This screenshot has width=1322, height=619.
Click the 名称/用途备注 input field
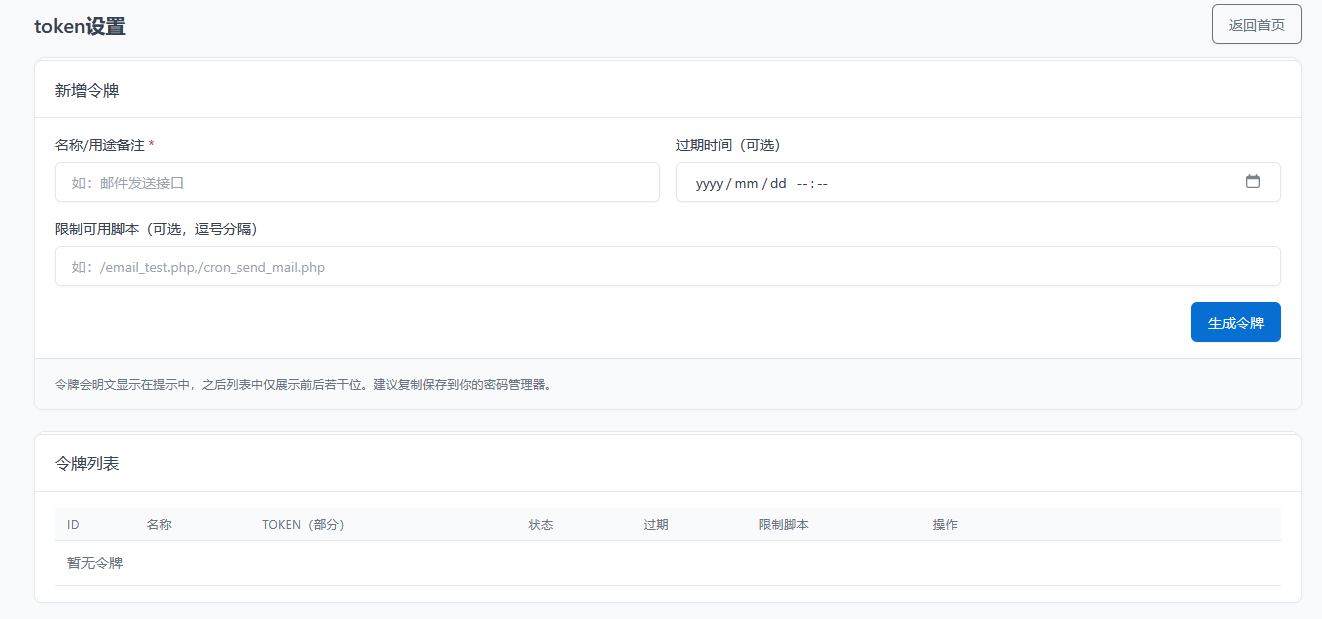[357, 182]
